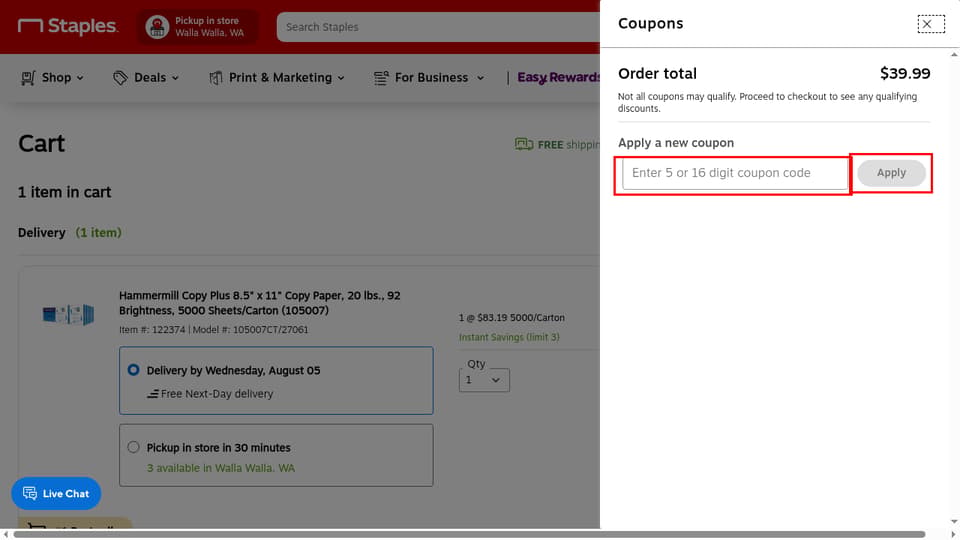Click the Apply coupon button
The width and height of the screenshot is (960, 540).
[891, 173]
